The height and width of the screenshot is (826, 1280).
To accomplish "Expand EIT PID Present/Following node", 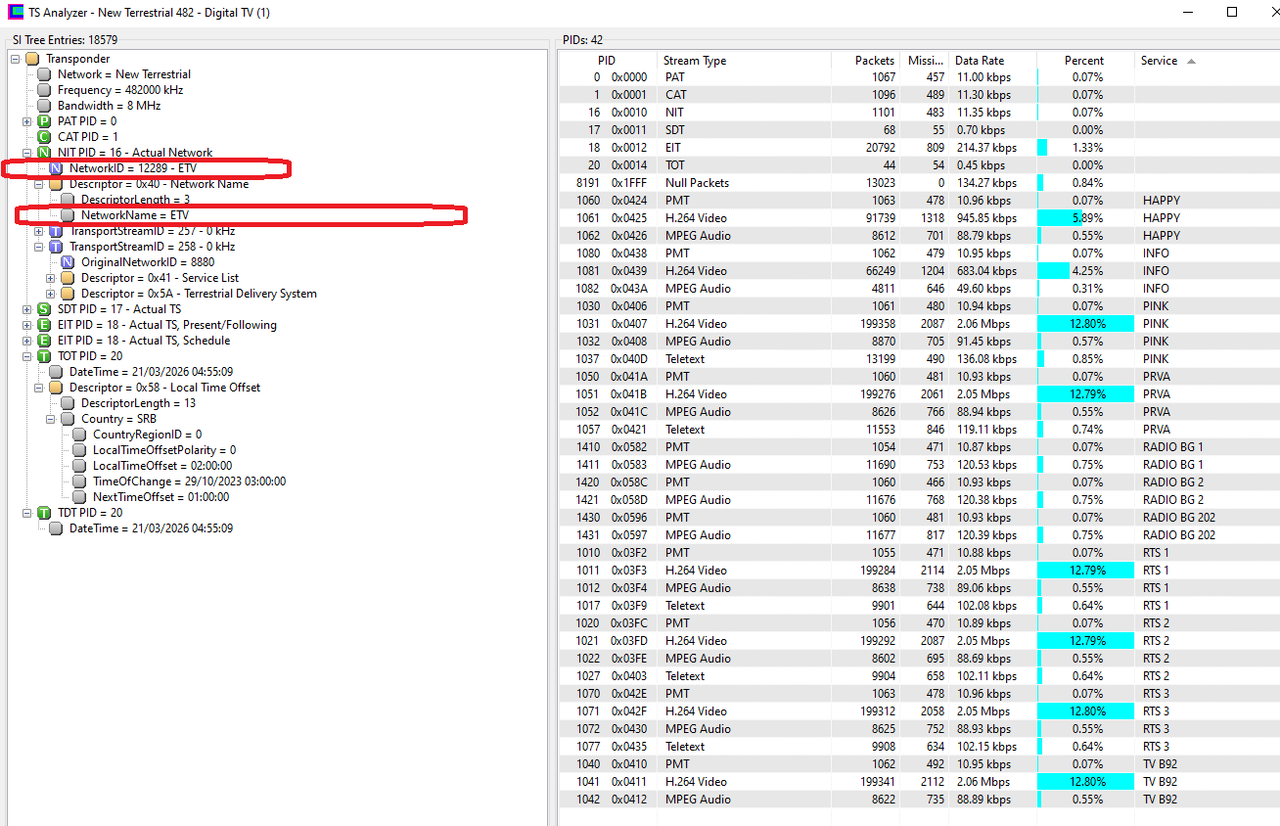I will [27, 325].
